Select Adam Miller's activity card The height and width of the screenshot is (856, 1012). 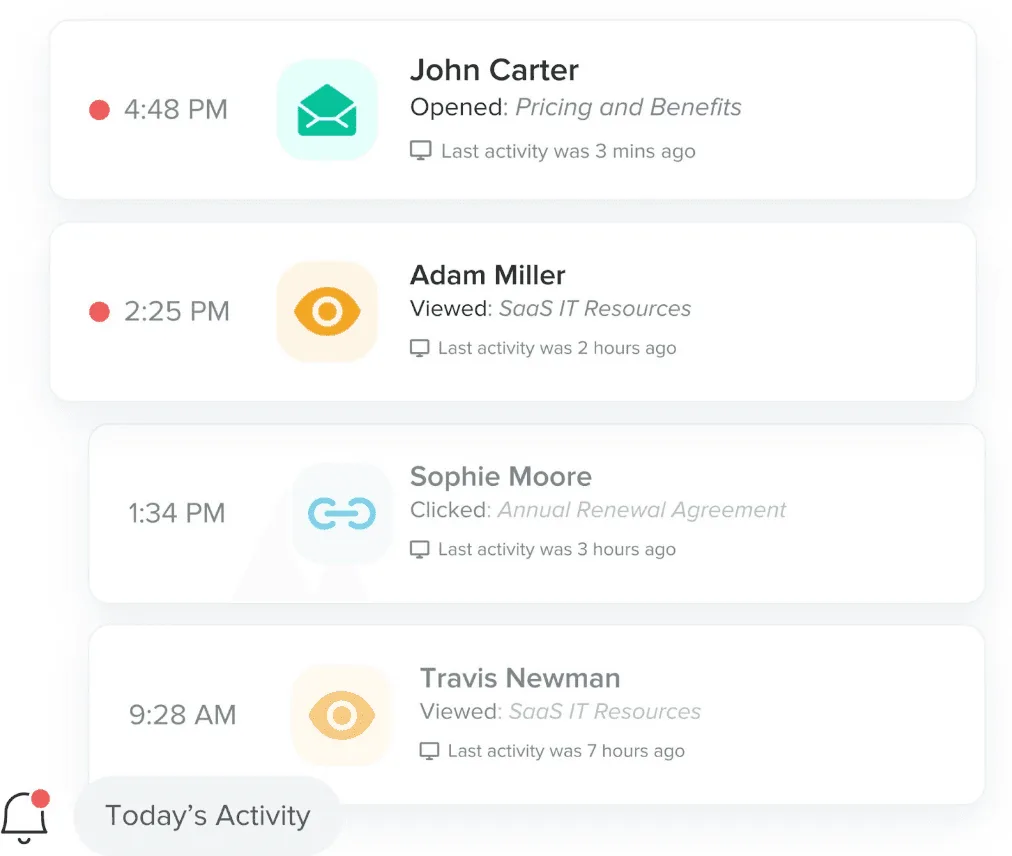click(x=512, y=311)
